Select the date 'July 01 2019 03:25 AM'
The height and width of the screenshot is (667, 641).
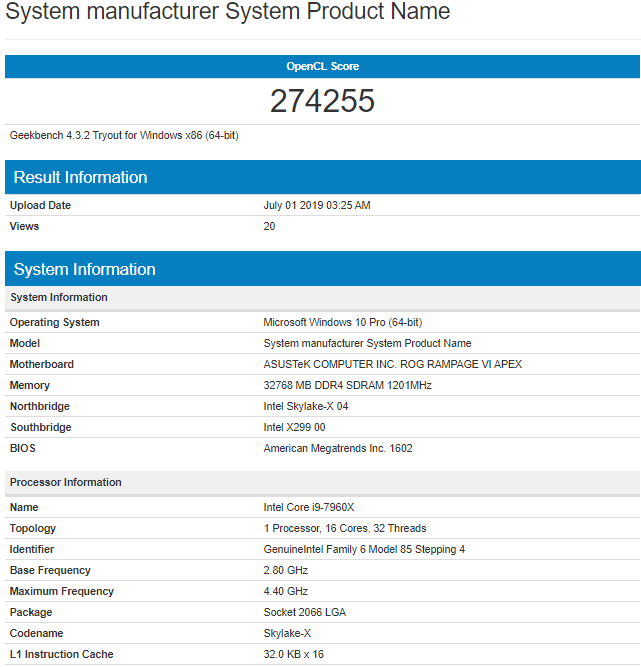click(317, 205)
